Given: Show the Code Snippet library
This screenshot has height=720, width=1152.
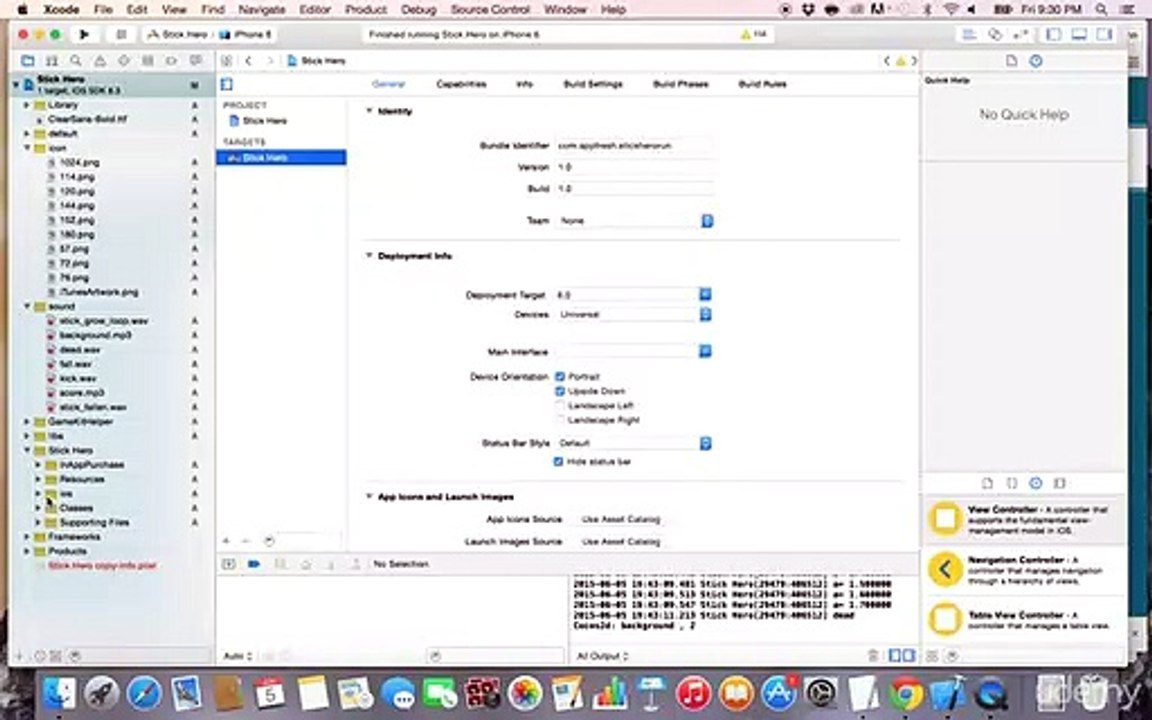Looking at the screenshot, I should (1012, 483).
